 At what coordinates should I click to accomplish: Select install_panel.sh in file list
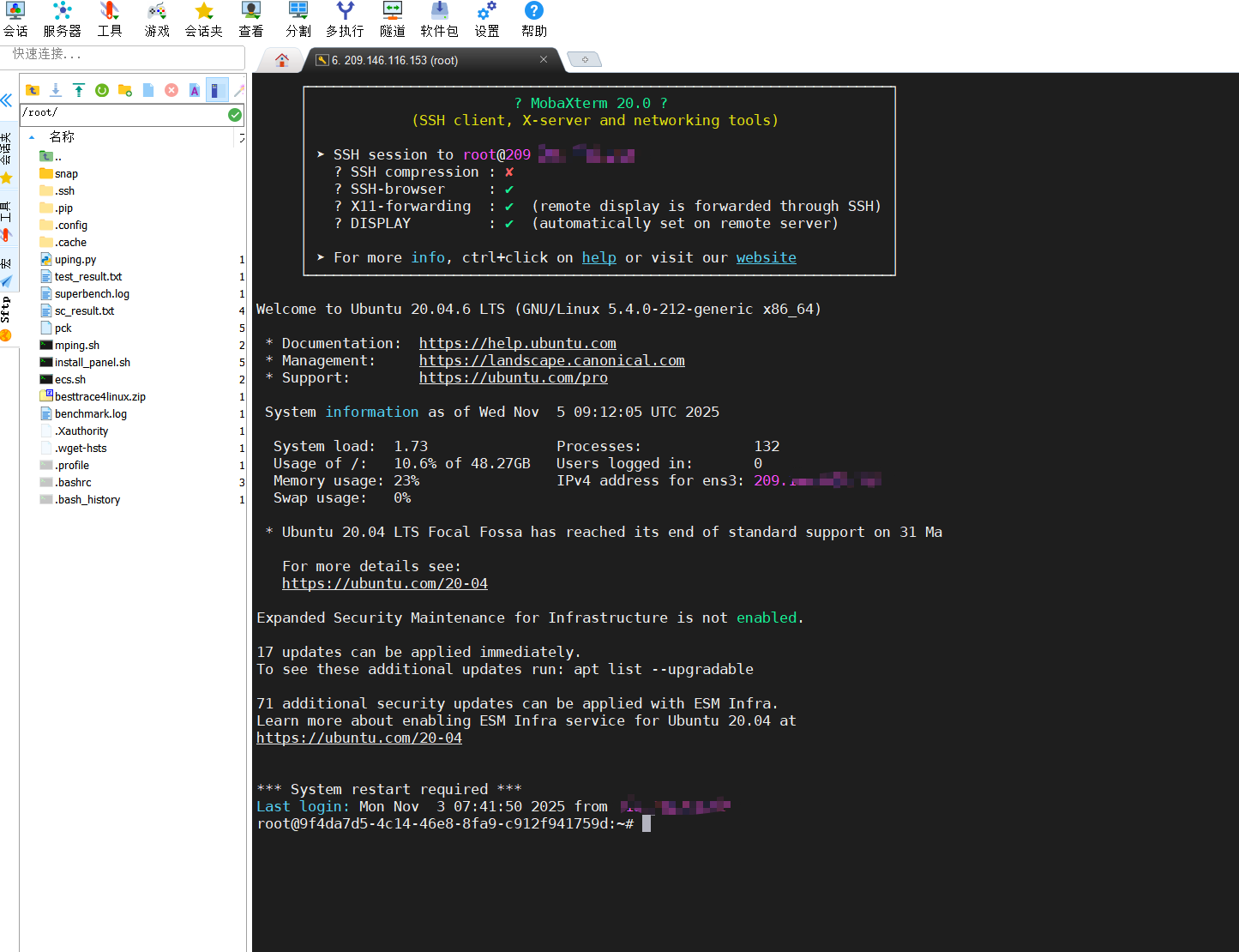click(92, 363)
